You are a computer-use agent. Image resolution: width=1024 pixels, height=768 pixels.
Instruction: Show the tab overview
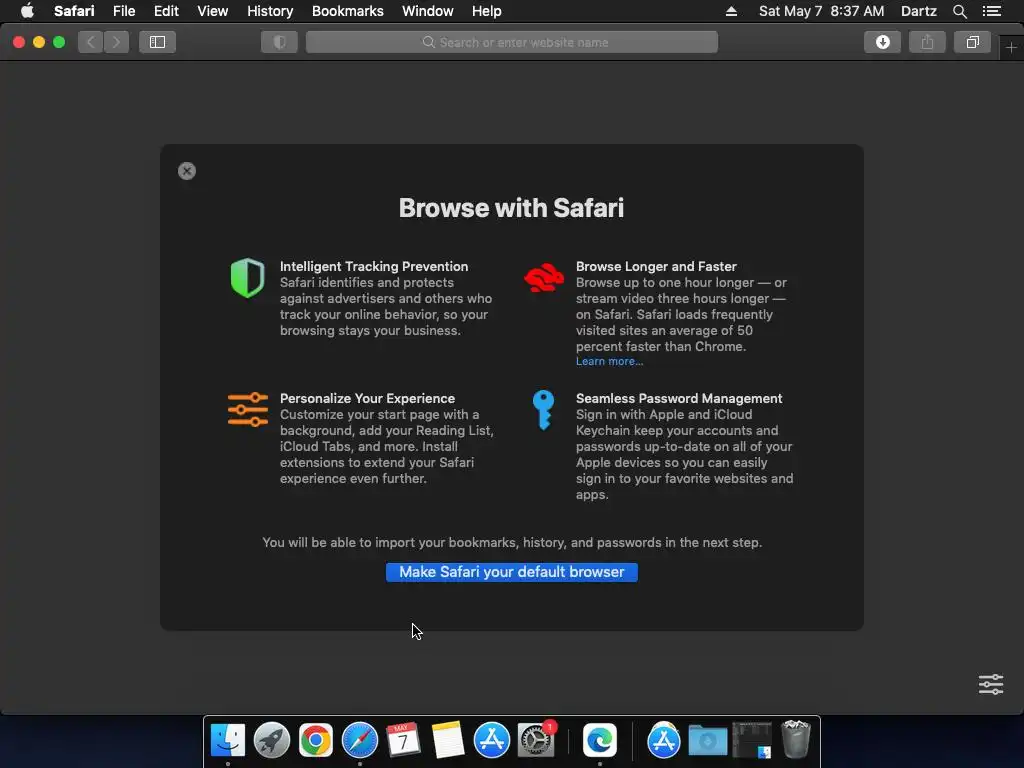pyautogui.click(x=972, y=42)
